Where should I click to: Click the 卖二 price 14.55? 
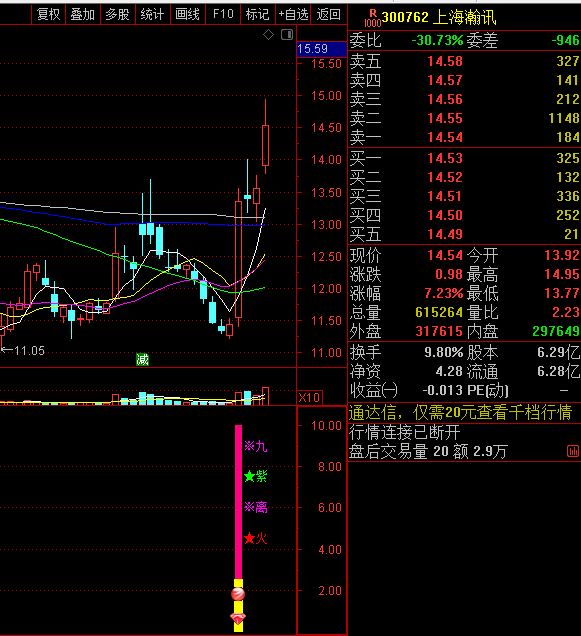point(445,118)
